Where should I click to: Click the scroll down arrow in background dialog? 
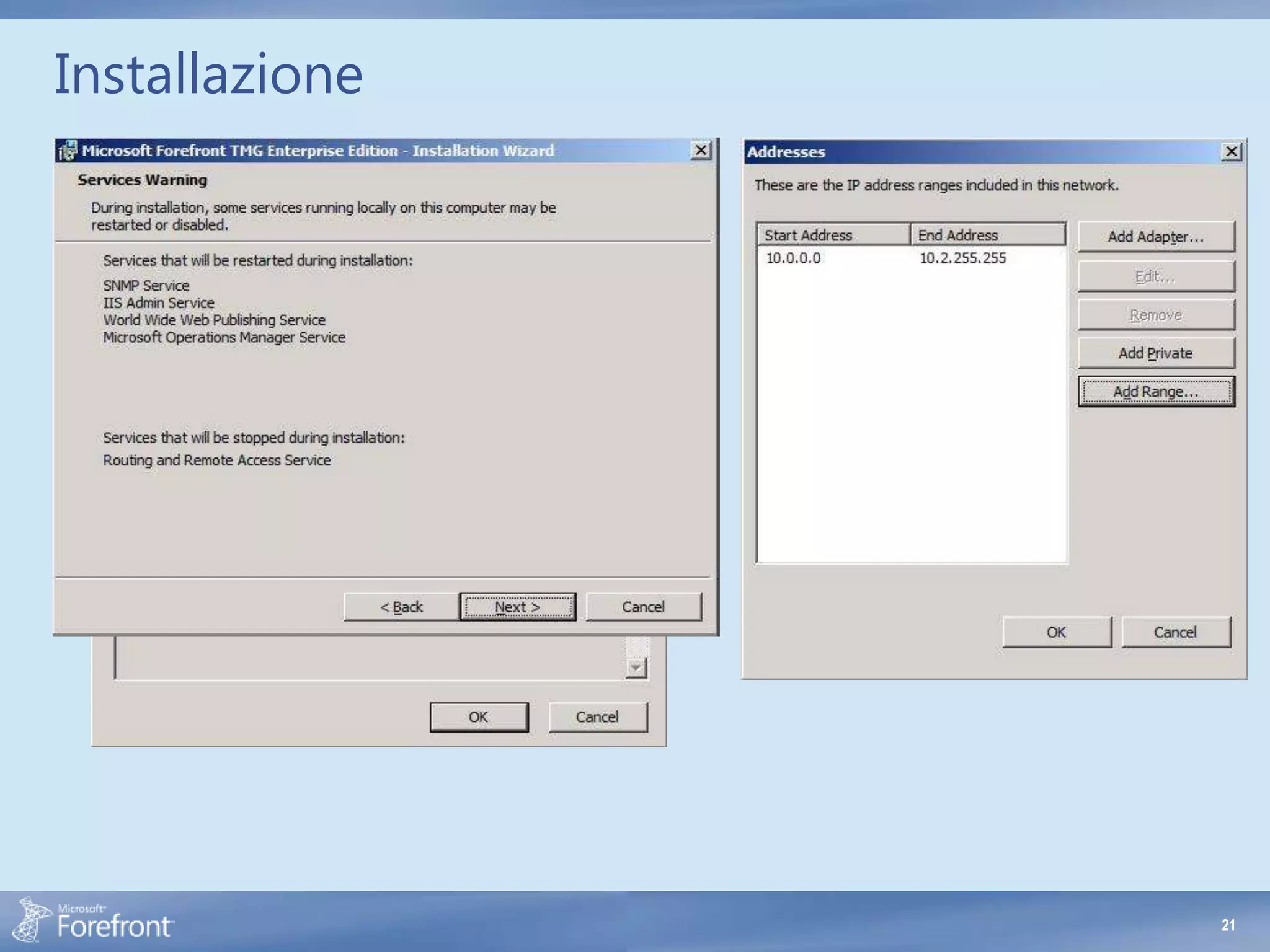(636, 668)
